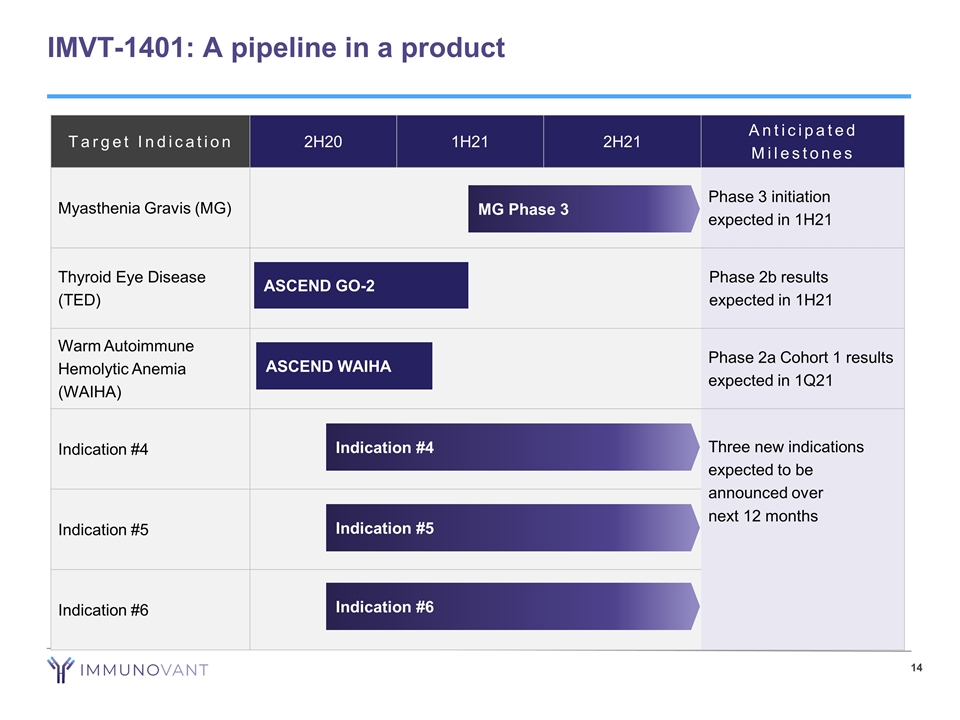
Task: Select the Myasthenia Gravis (MG) row label
Action: pos(145,209)
